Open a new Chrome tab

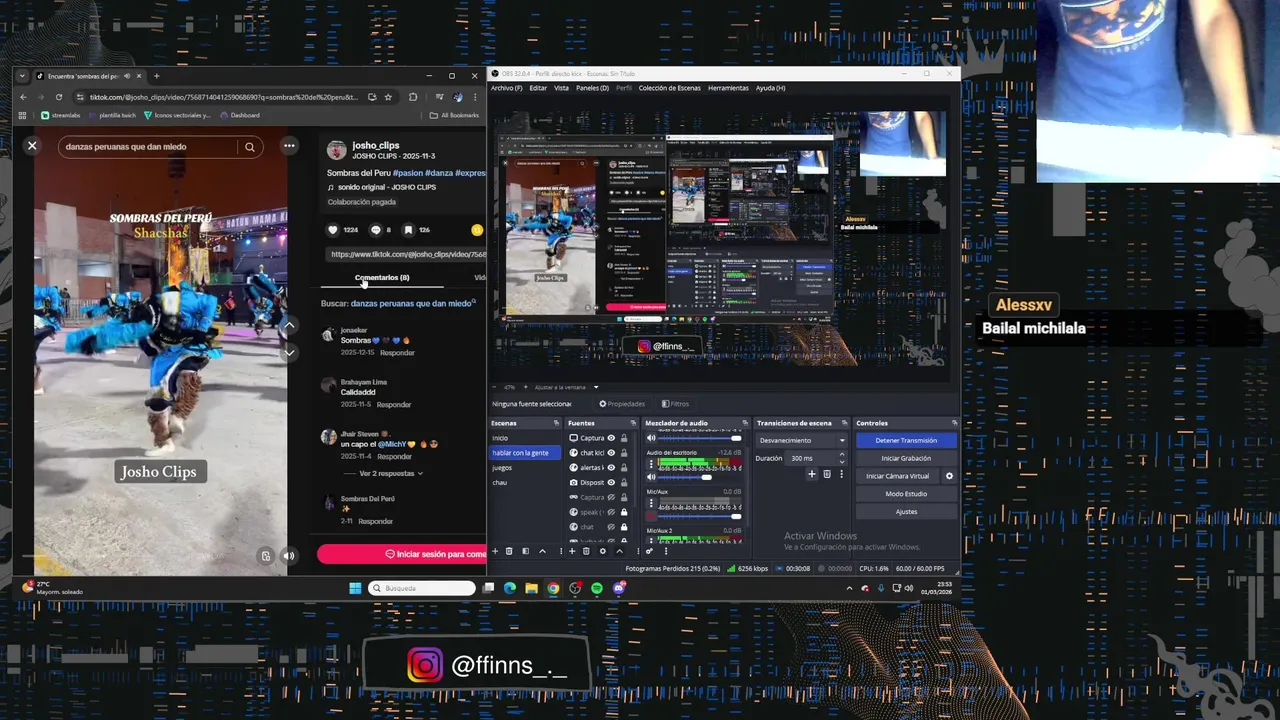156,76
